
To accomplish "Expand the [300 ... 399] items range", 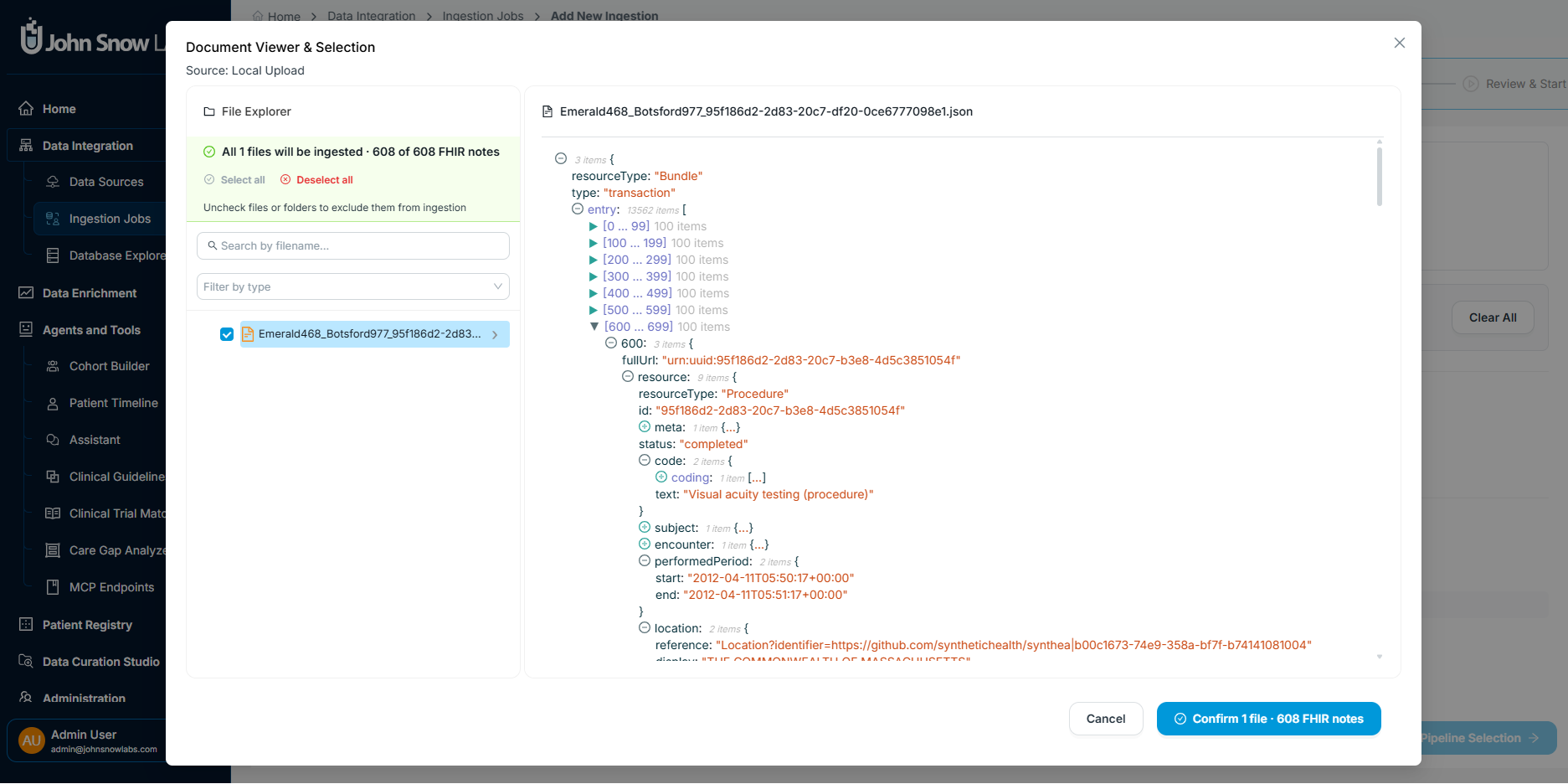I will [x=594, y=276].
